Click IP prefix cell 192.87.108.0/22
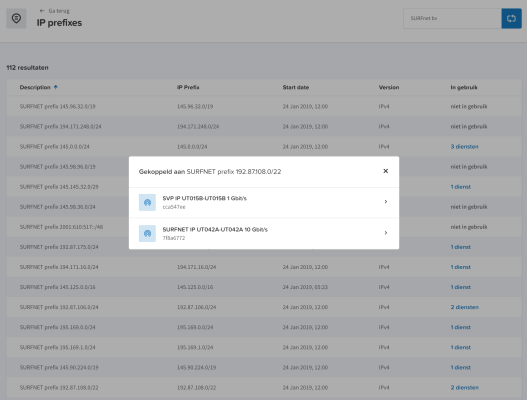This screenshot has width=527, height=400. tap(197, 388)
